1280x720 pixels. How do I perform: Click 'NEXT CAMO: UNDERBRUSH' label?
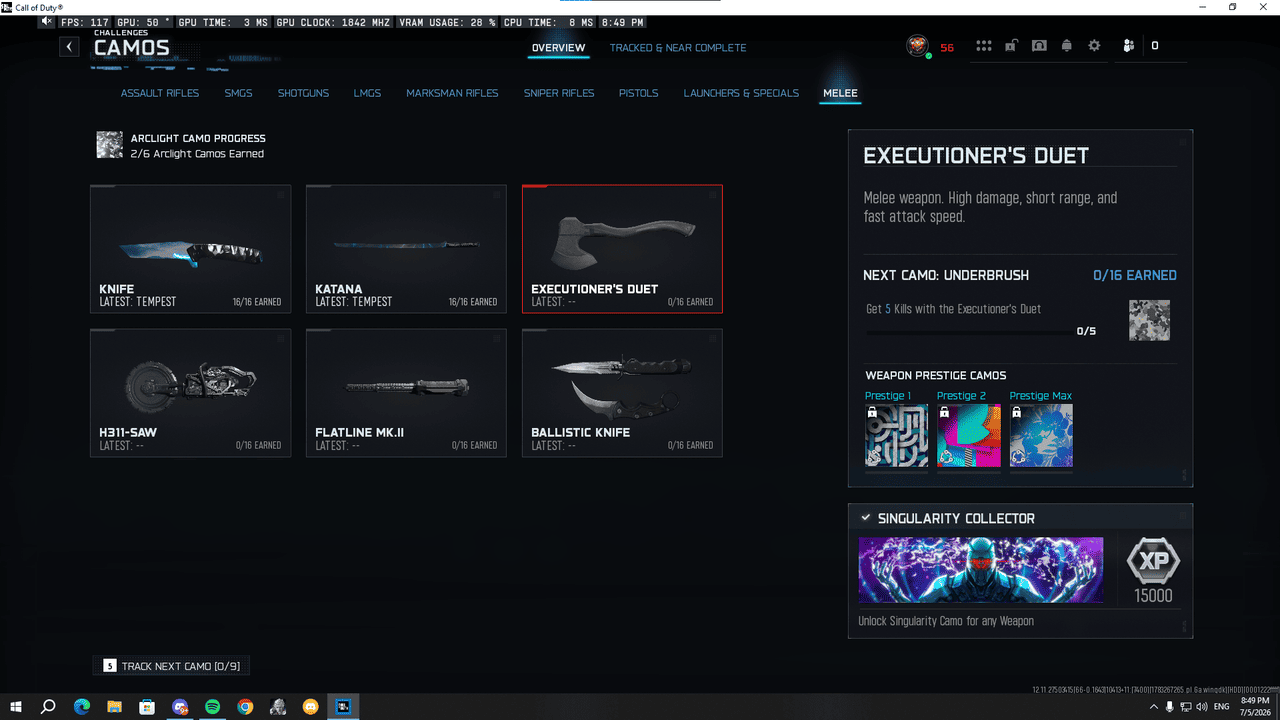tap(946, 275)
